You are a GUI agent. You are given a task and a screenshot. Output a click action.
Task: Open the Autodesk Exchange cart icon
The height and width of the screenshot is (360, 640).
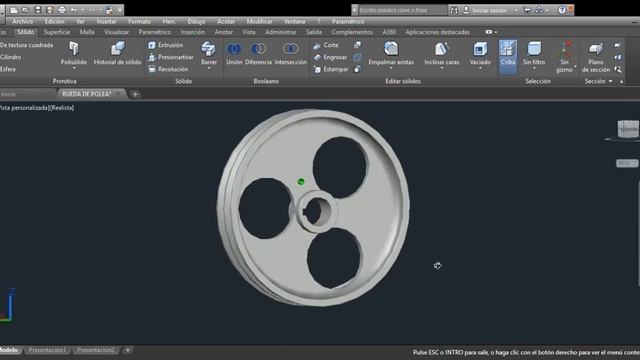tap(527, 10)
